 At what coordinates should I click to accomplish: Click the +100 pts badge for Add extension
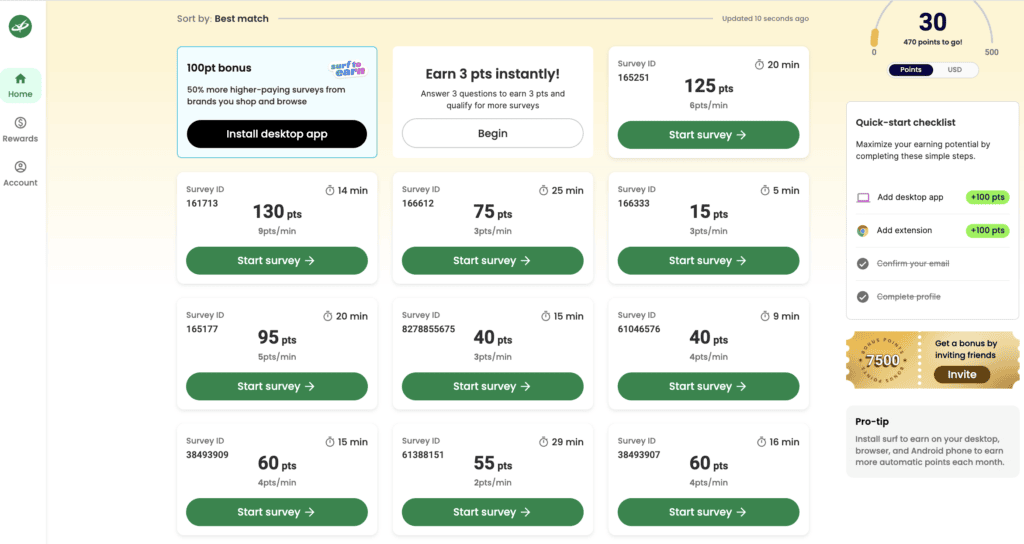point(986,231)
